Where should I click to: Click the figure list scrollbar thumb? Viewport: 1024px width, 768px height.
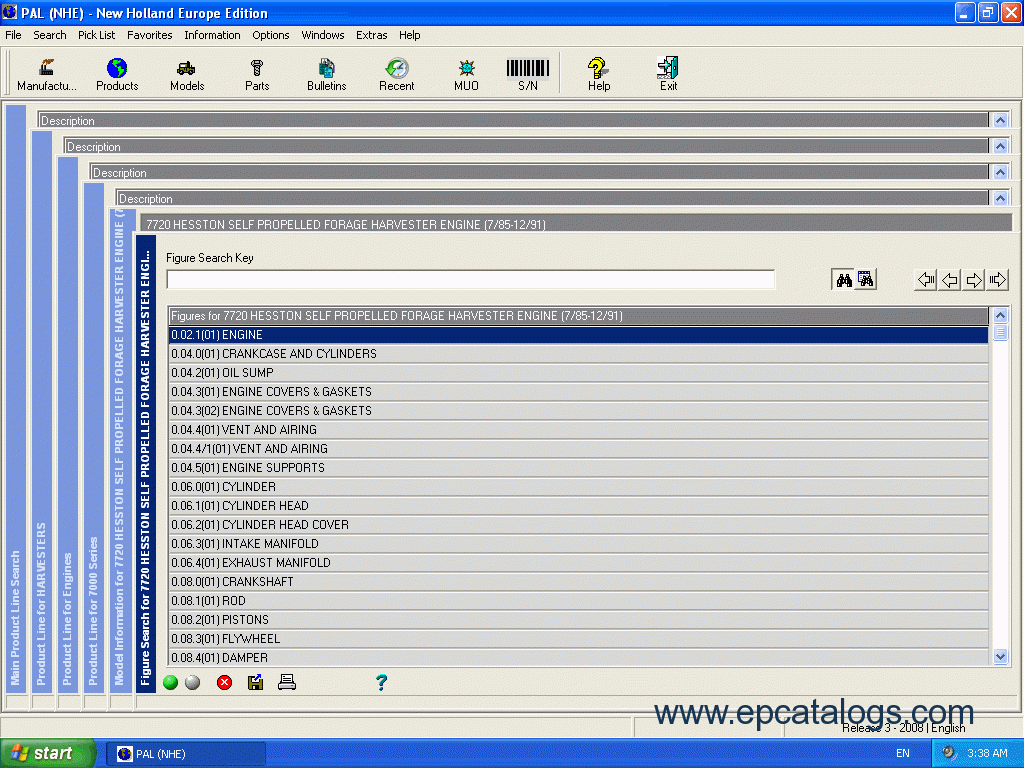click(x=1000, y=332)
